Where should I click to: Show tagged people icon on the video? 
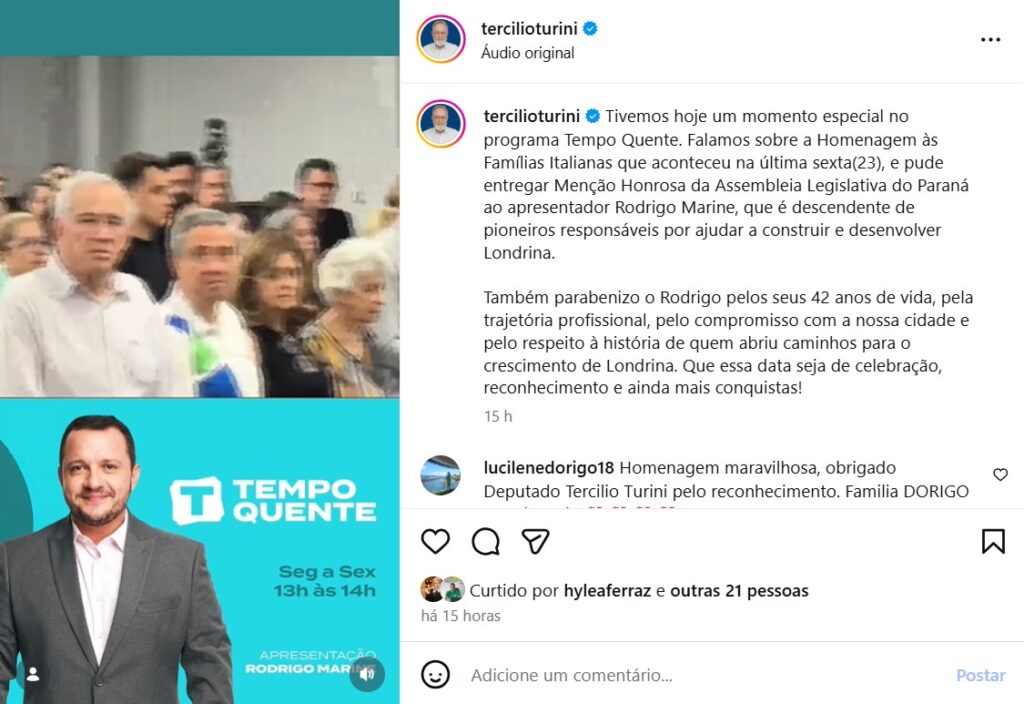pos(33,674)
